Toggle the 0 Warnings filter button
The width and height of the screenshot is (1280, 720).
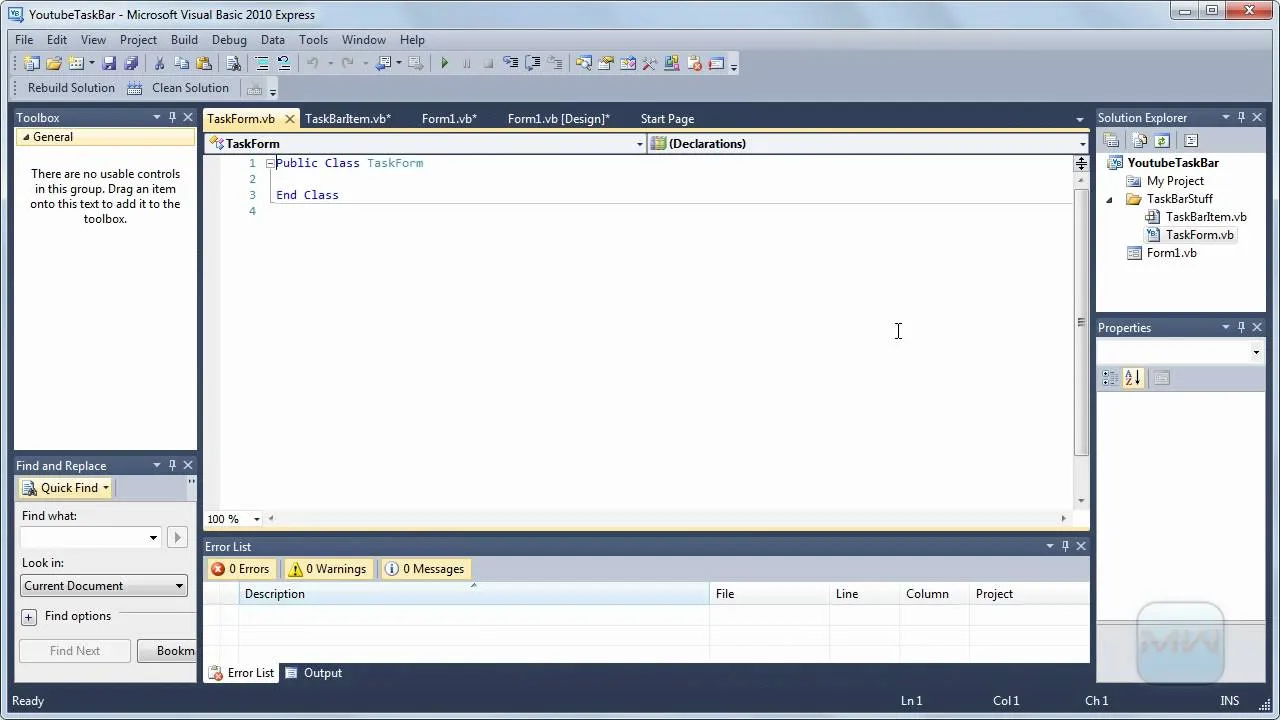(327, 569)
